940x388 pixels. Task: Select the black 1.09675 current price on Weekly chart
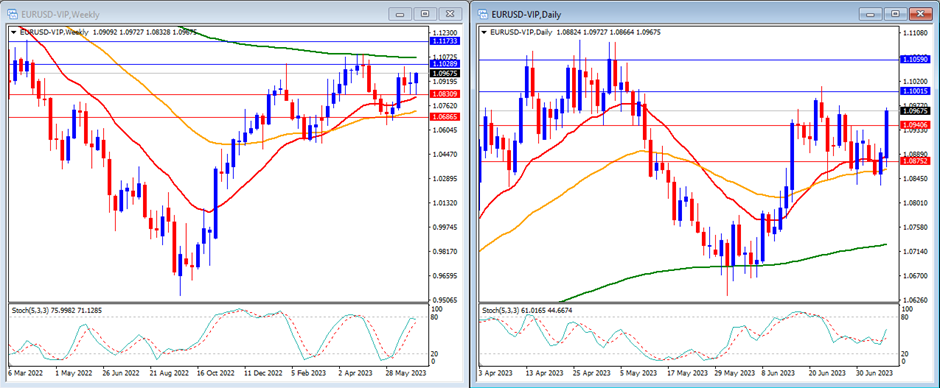click(444, 73)
